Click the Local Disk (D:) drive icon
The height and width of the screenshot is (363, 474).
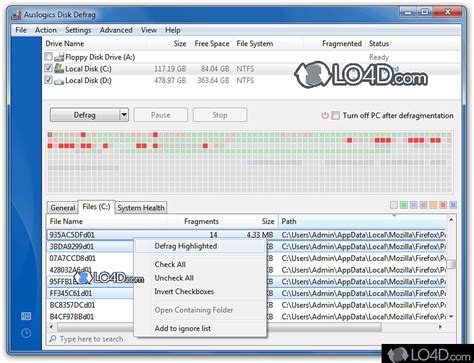point(59,81)
